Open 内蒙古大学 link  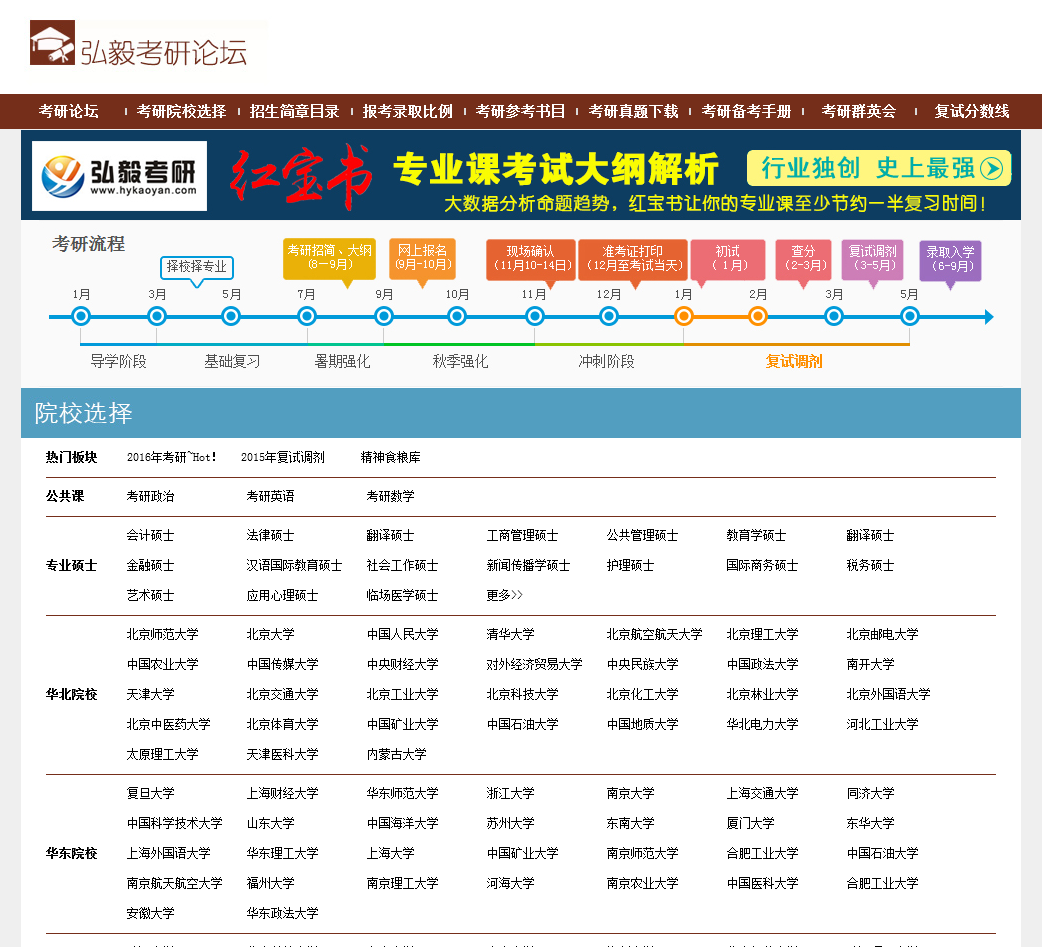point(396,754)
